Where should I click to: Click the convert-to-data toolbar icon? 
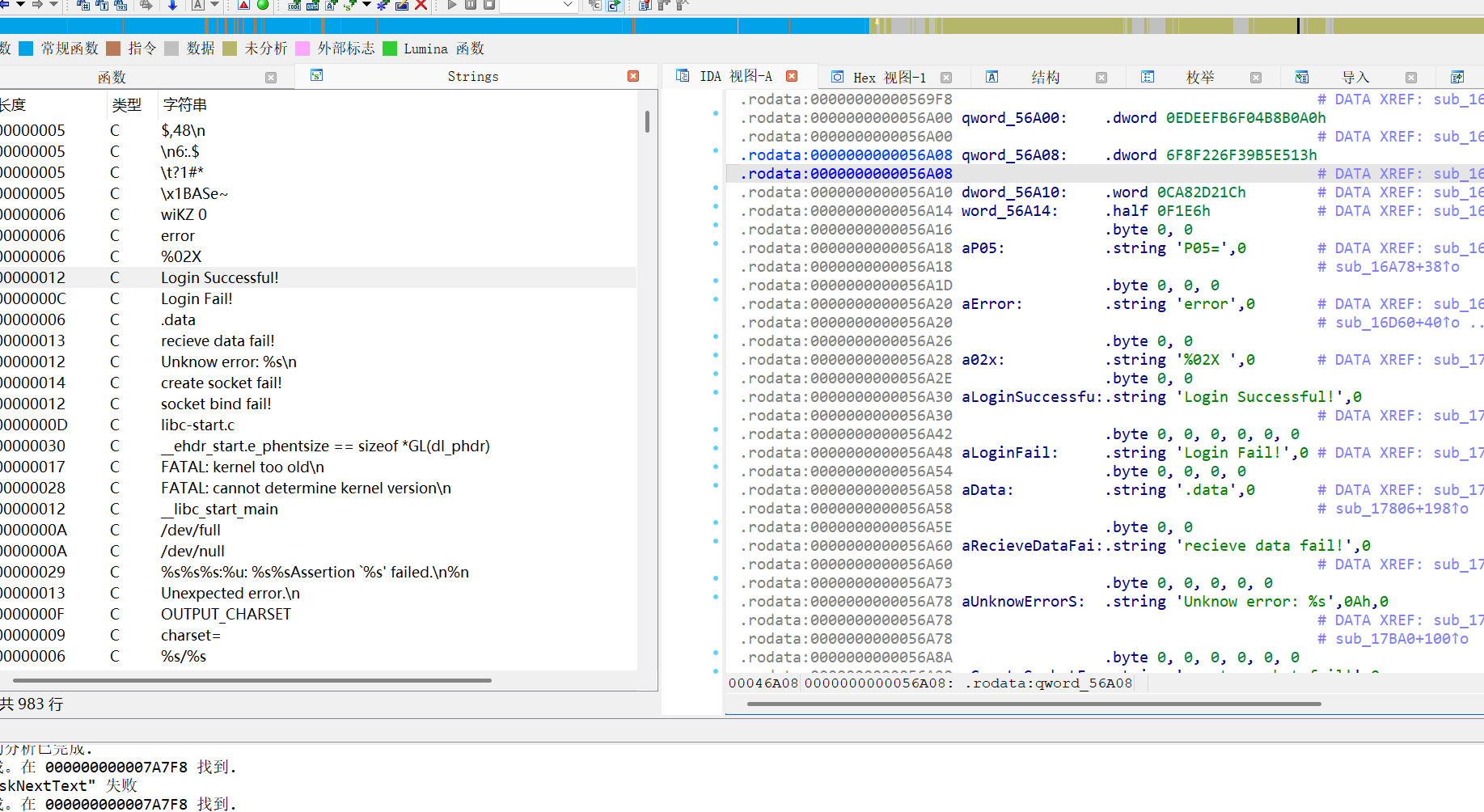(x=312, y=5)
